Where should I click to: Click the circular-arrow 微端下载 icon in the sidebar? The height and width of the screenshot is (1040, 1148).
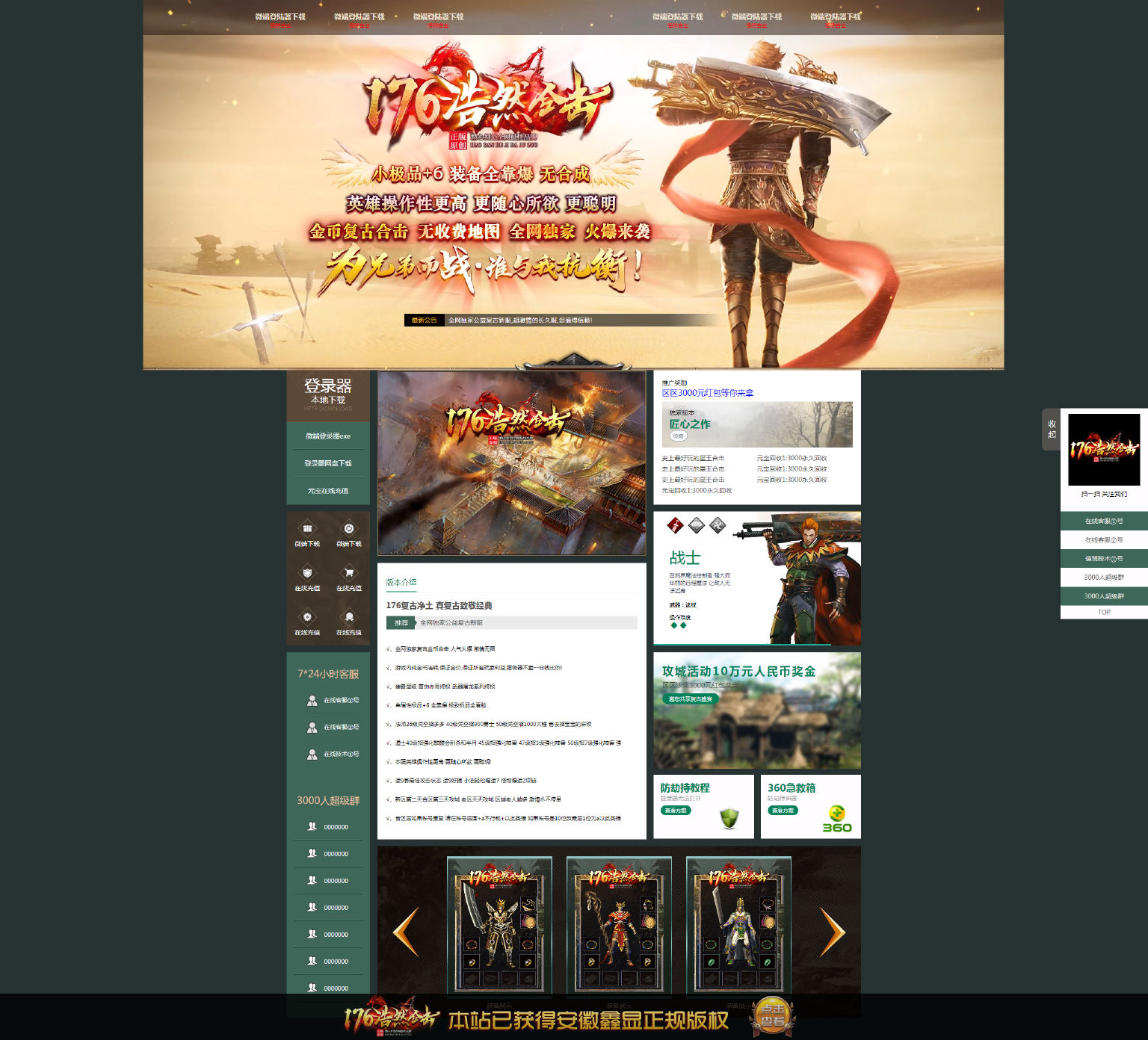(348, 528)
